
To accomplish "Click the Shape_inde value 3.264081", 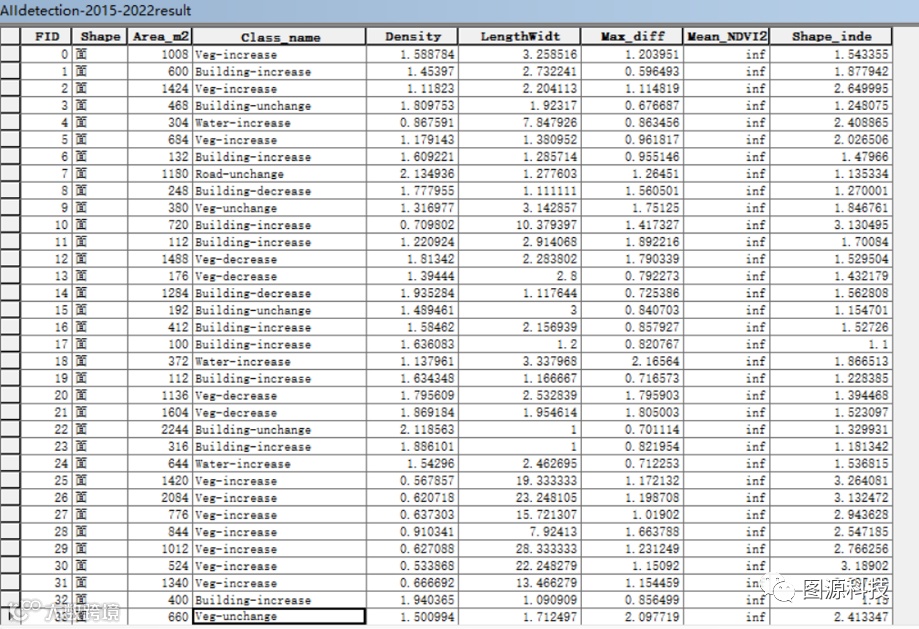I will pyautogui.click(x=831, y=481).
